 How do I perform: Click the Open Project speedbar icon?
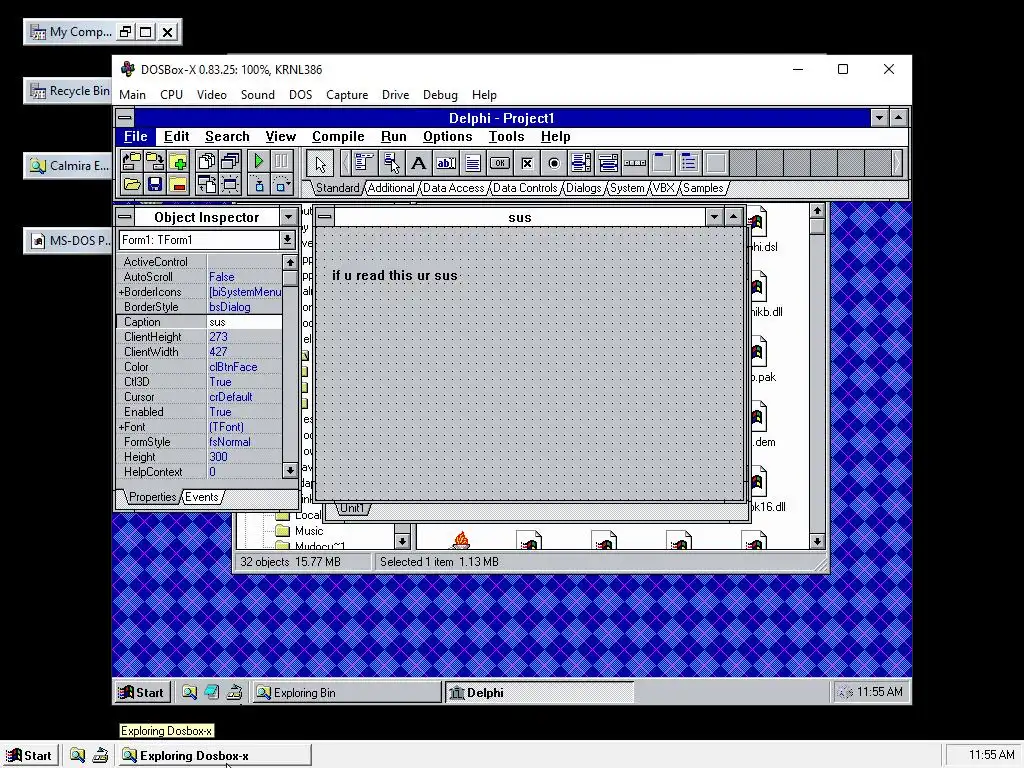click(x=131, y=161)
